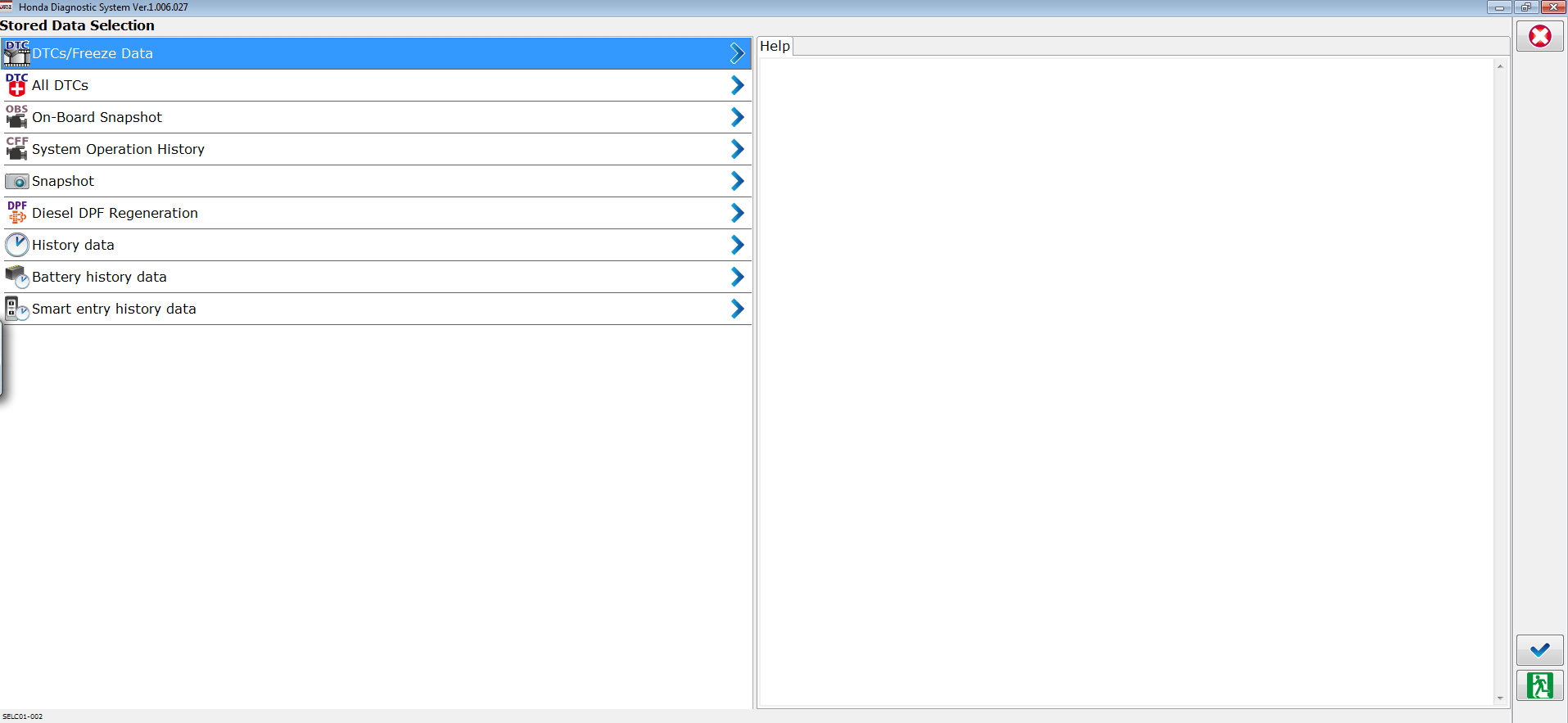
Task: Select the Battery history data entry
Action: tap(99, 277)
